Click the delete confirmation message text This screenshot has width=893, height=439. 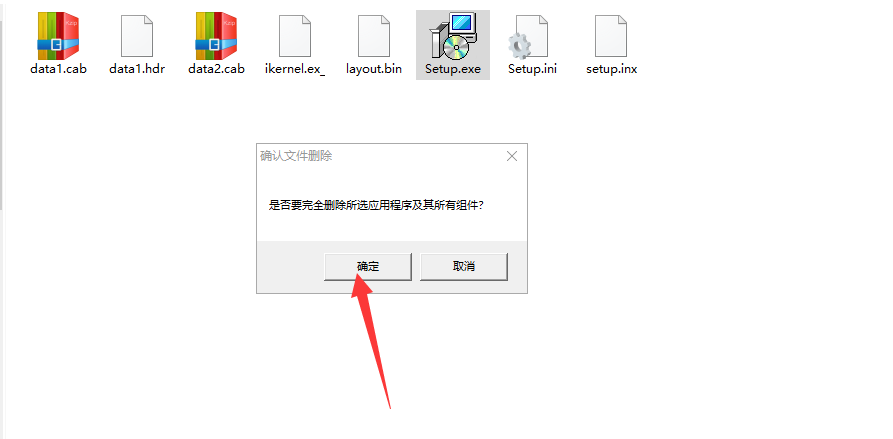point(376,205)
